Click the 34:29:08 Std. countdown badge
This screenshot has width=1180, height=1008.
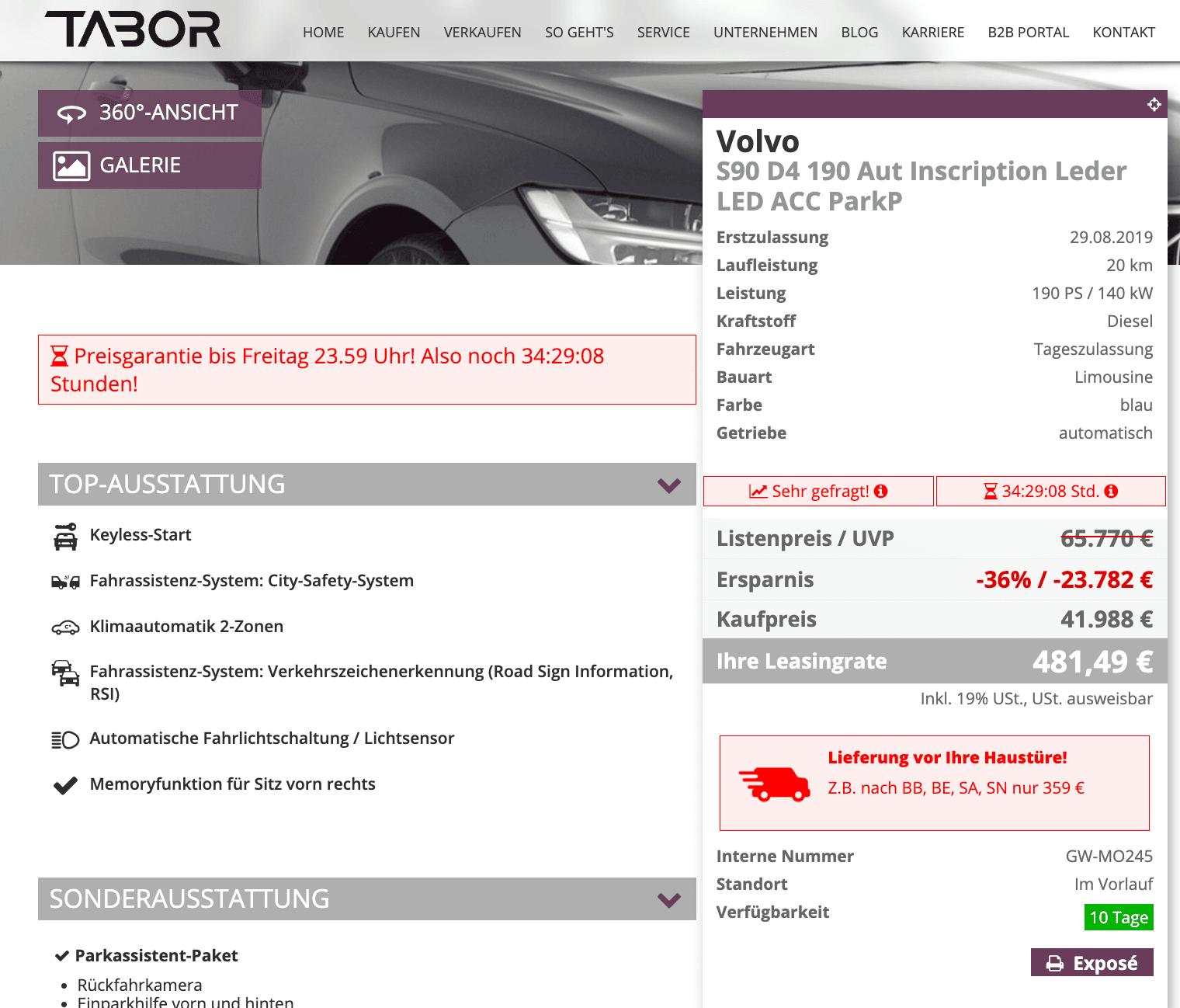[x=1051, y=491]
